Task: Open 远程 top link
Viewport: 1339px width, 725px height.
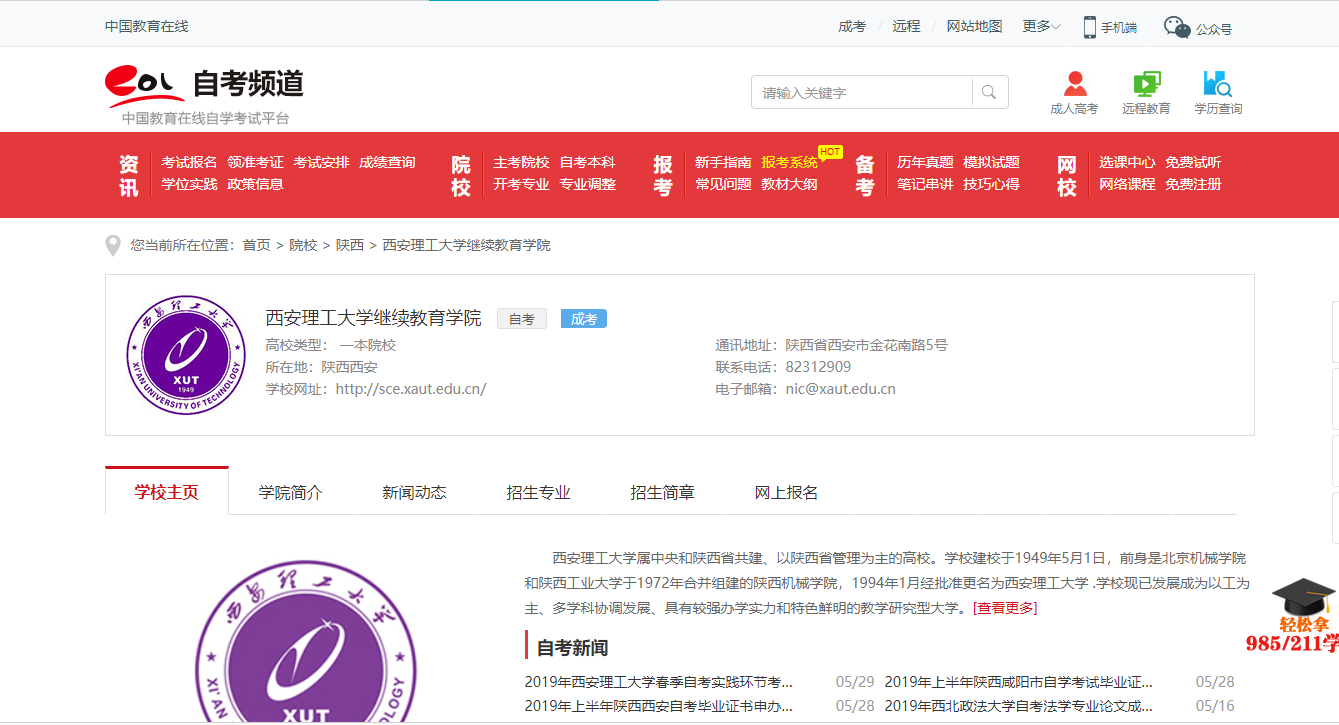Action: click(x=906, y=27)
